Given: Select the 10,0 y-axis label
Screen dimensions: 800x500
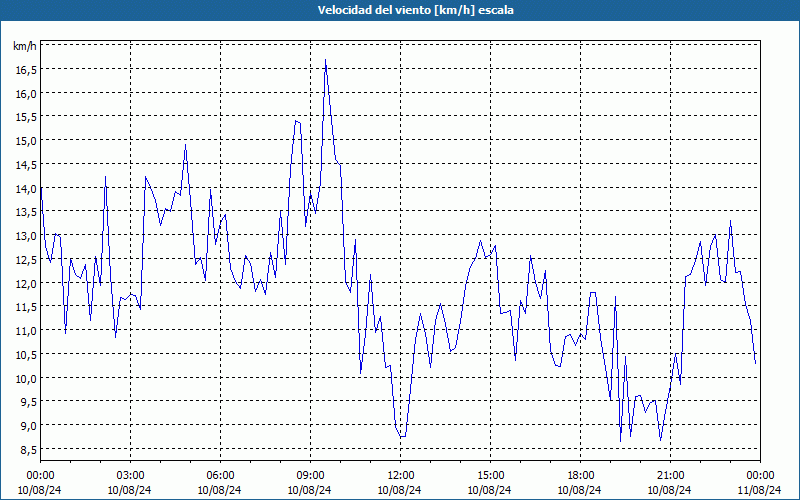Looking at the screenshot, I should (x=26, y=378).
